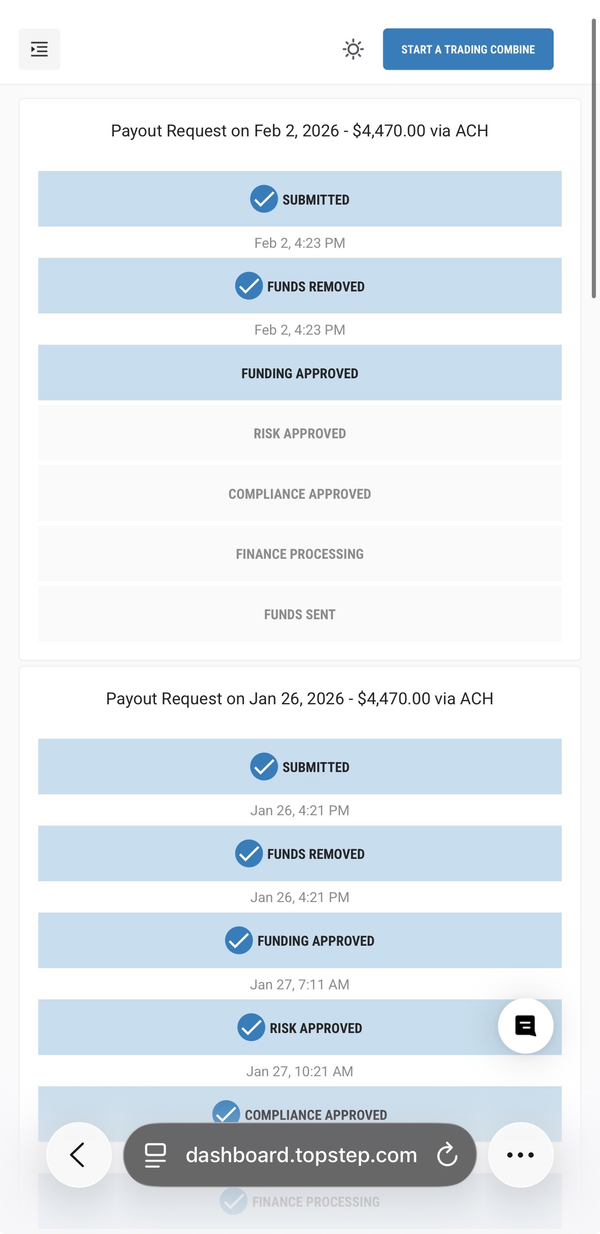Click Payout Request Jan 26 heading

click(299, 699)
